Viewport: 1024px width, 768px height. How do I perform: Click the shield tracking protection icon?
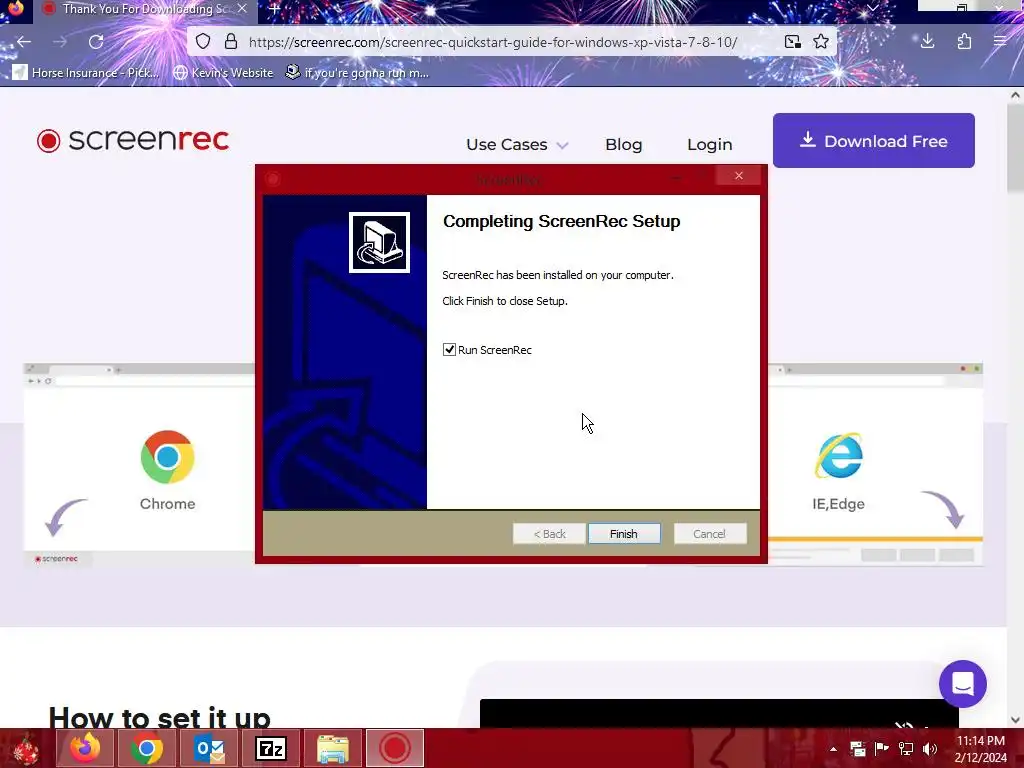click(x=203, y=42)
